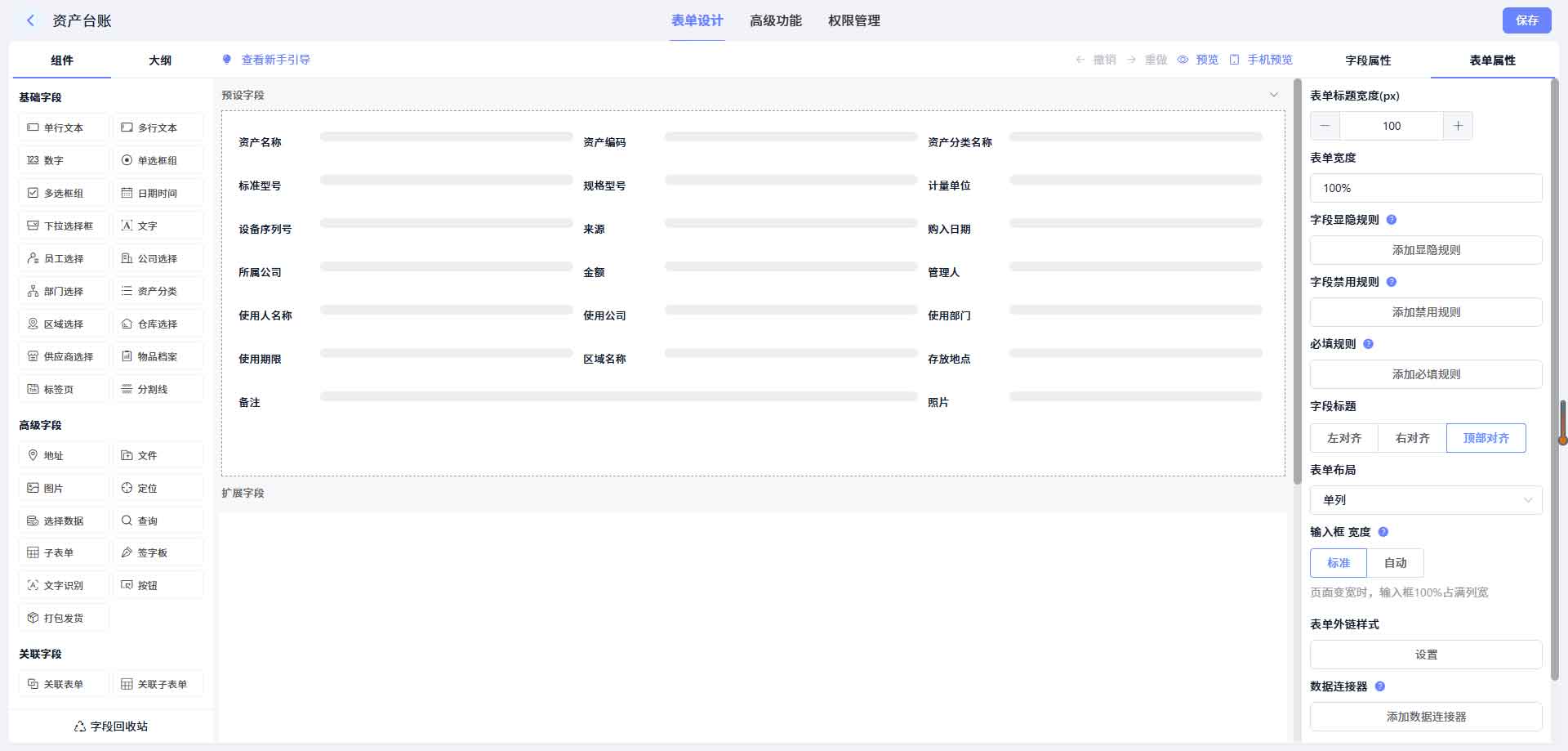The height and width of the screenshot is (751, 1568).
Task: Pick the 数字 field component
Action: click(x=64, y=160)
